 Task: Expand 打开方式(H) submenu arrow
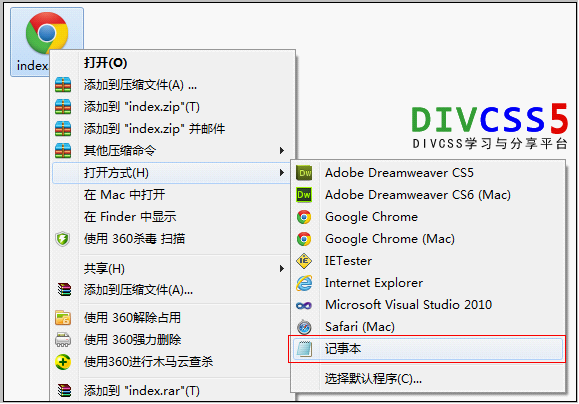tap(282, 172)
